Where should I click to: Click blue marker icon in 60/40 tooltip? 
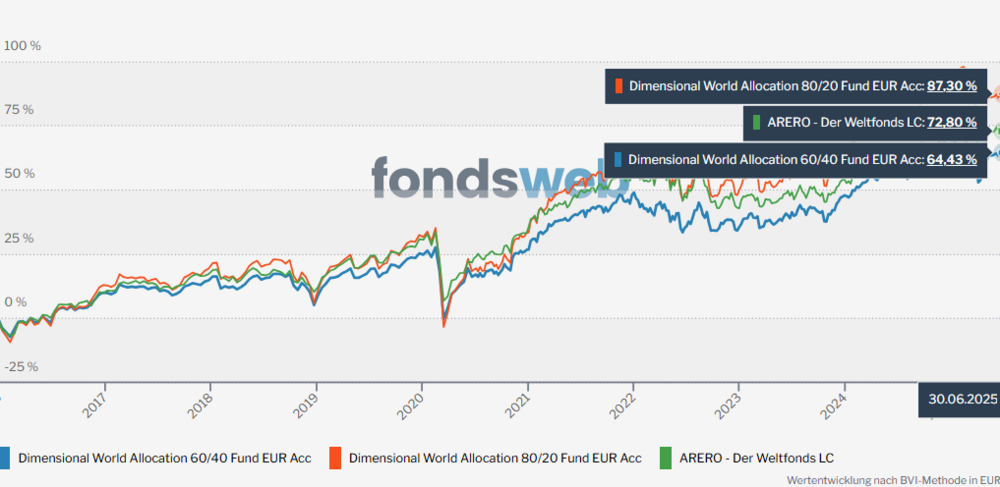[618, 159]
